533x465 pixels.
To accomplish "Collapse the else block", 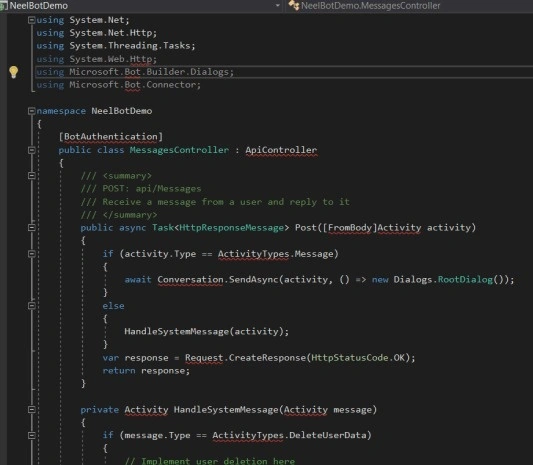I will (x=32, y=306).
